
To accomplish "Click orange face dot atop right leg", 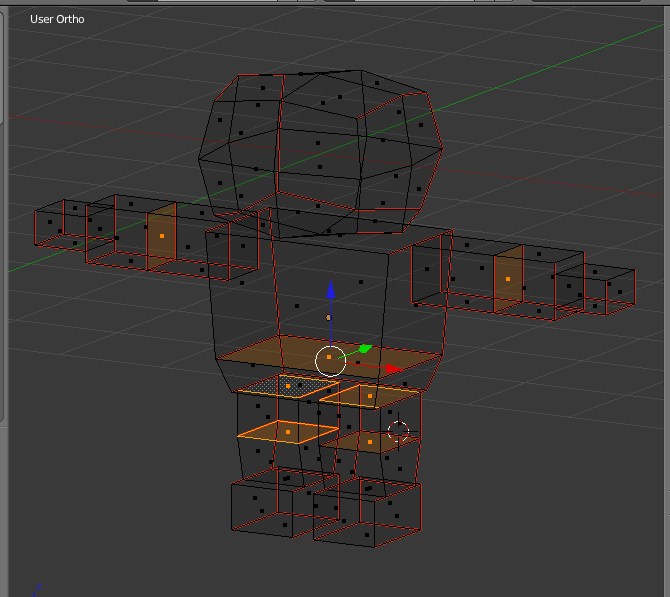I will pyautogui.click(x=370, y=396).
